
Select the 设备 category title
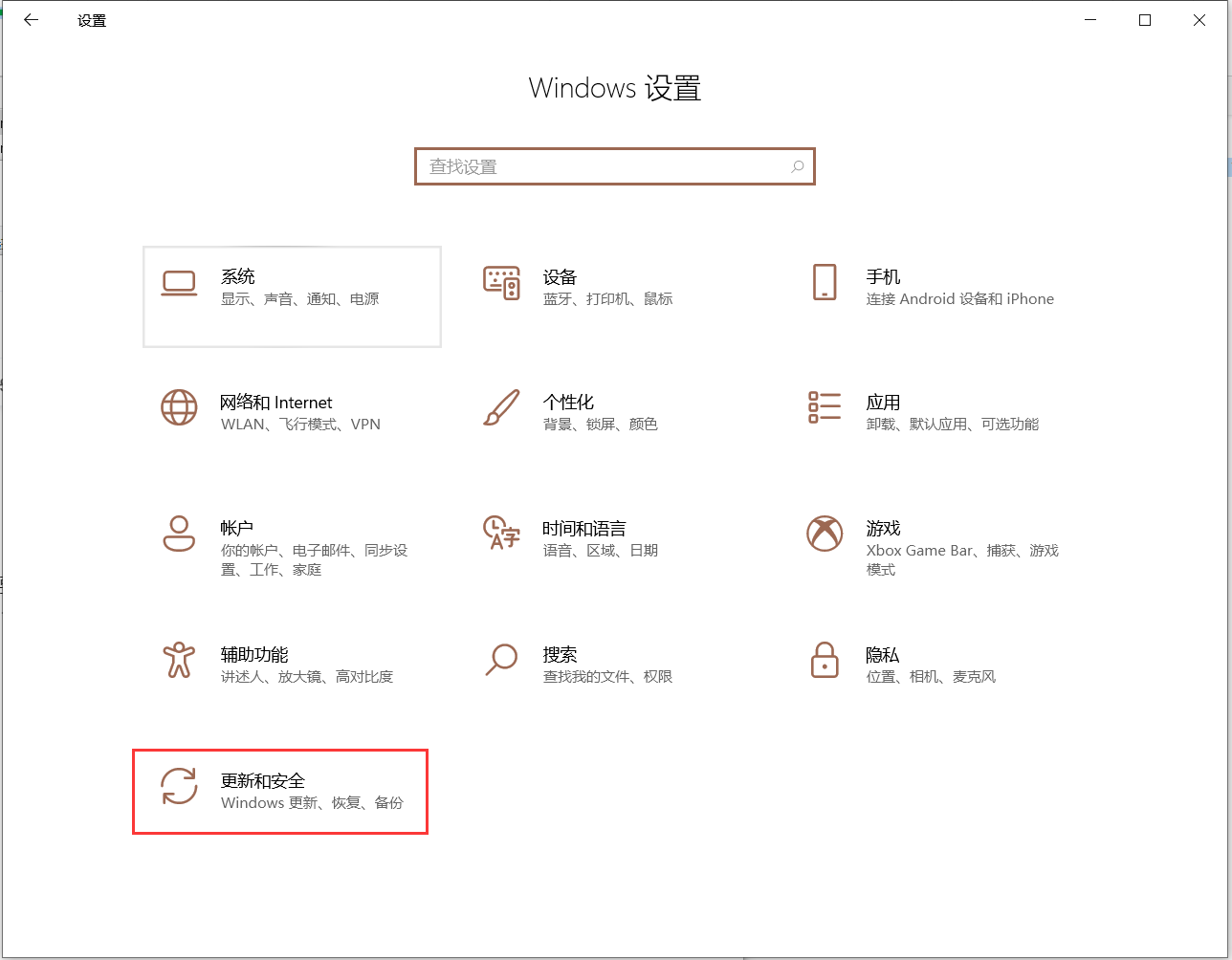(561, 277)
